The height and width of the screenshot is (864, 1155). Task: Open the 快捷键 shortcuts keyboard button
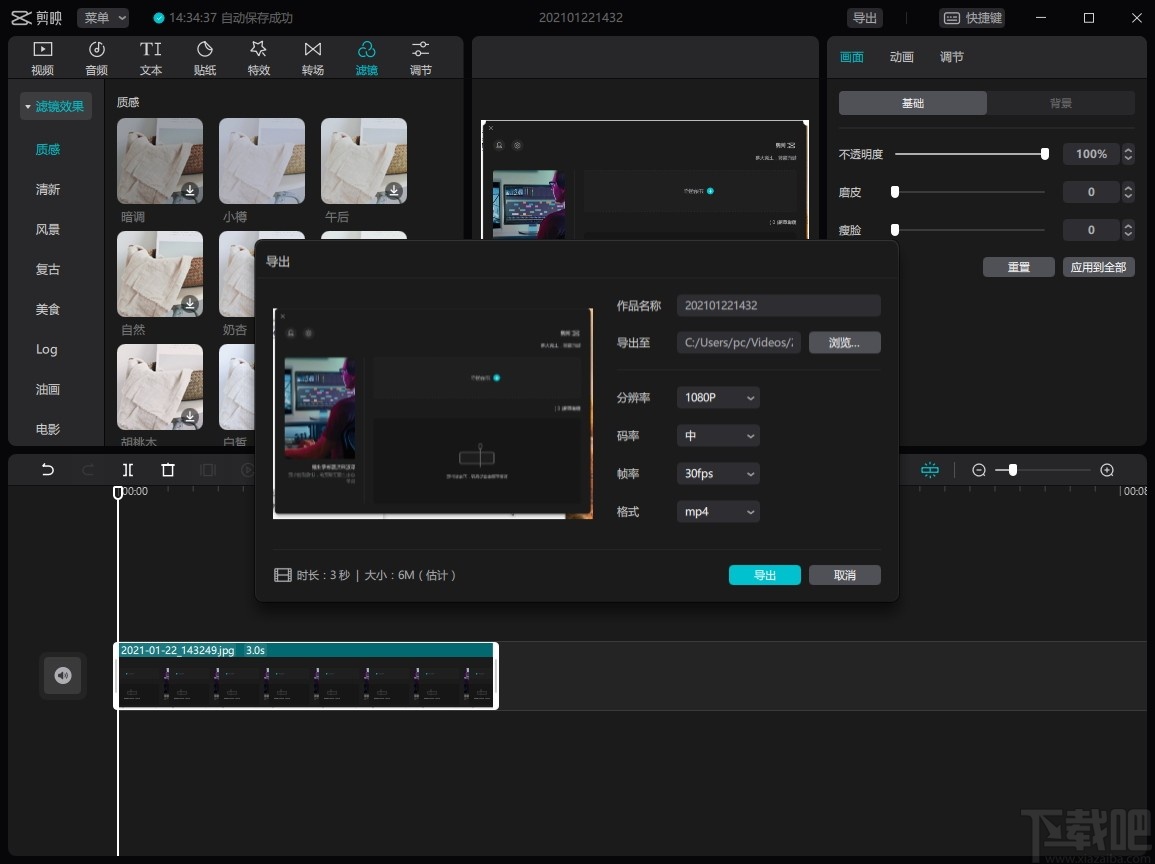973,18
